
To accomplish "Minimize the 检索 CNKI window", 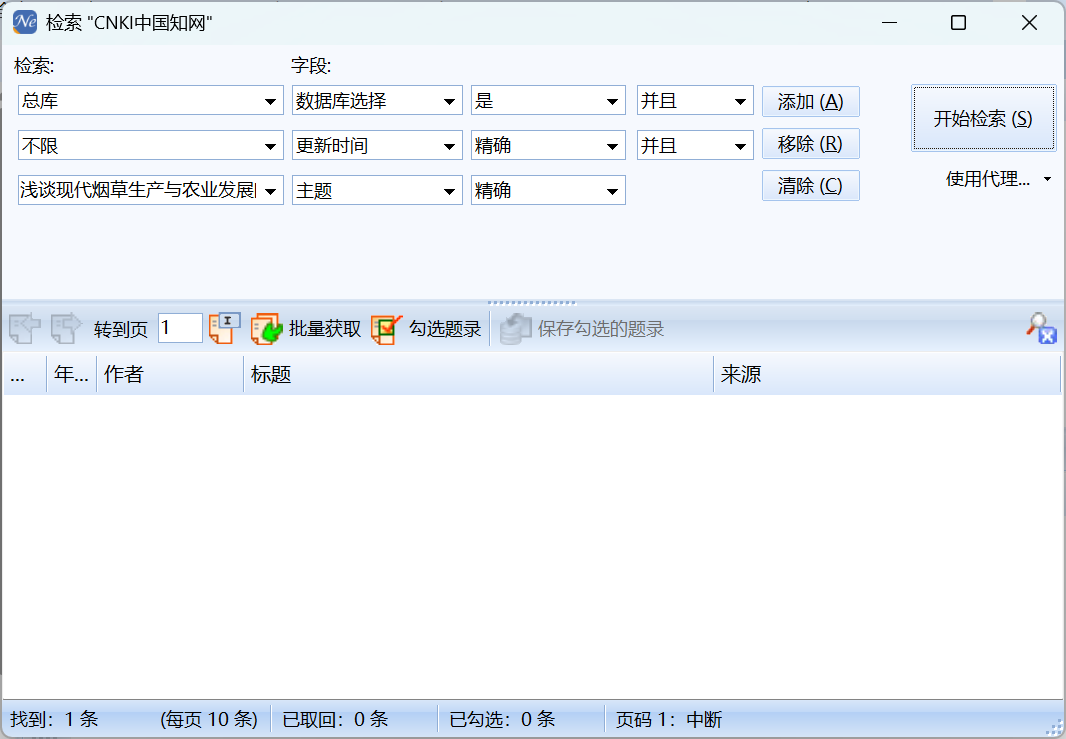I will (889, 22).
